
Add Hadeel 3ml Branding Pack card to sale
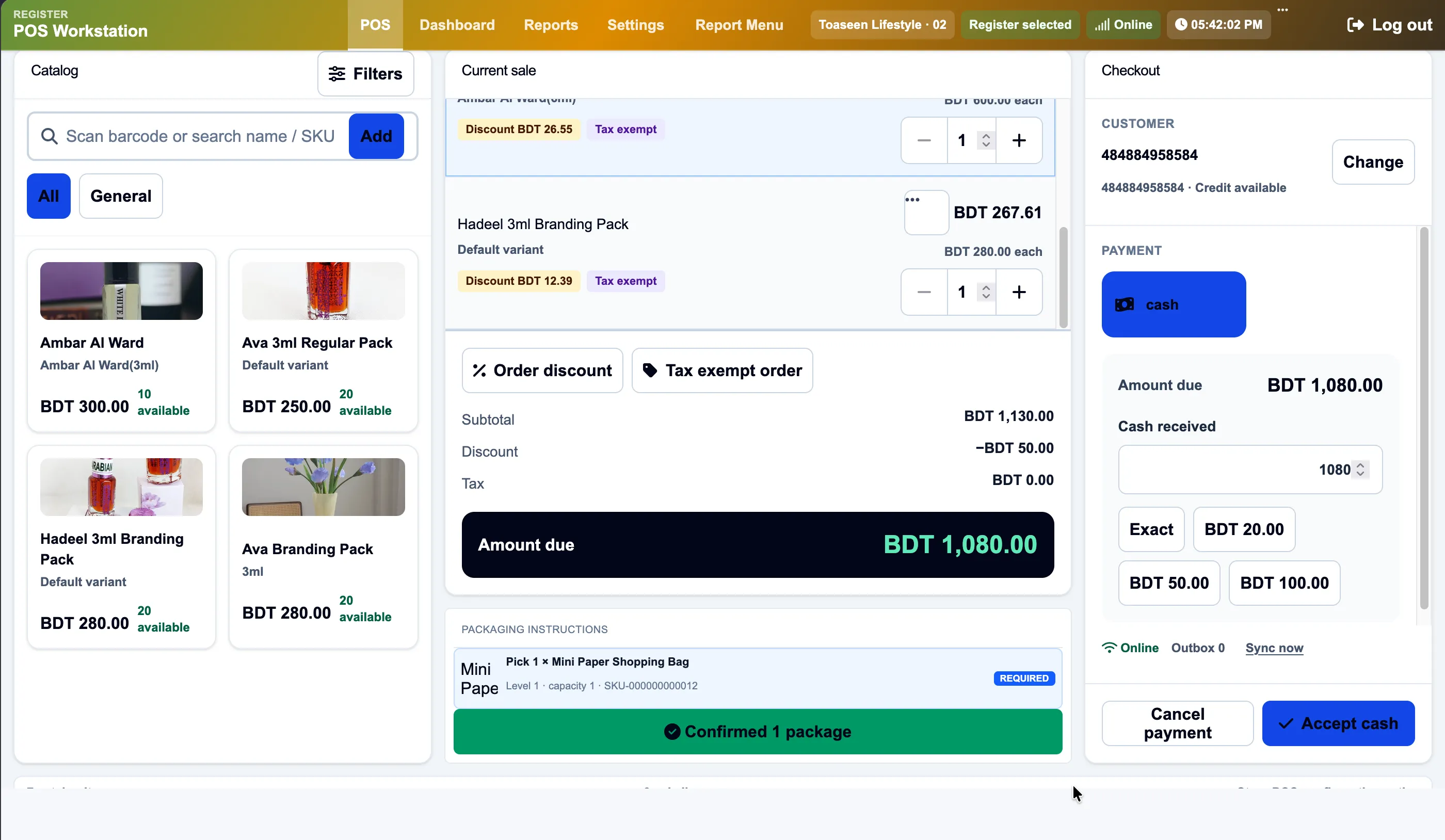click(x=121, y=547)
